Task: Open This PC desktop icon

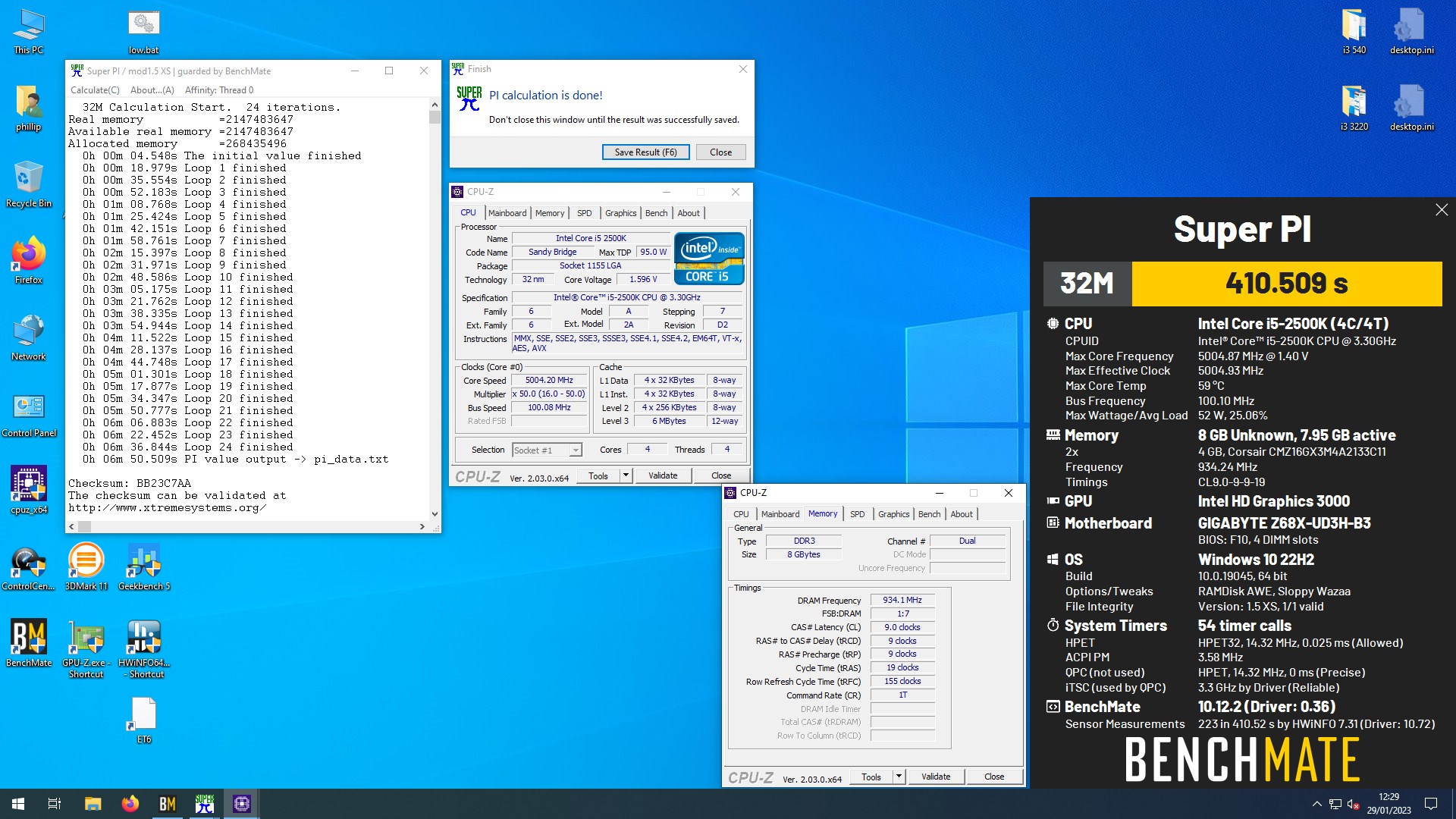Action: (29, 32)
